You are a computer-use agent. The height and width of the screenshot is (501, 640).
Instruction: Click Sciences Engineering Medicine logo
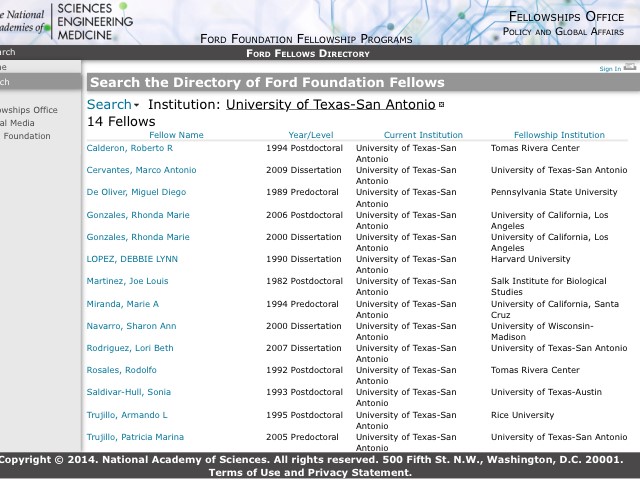pos(95,22)
